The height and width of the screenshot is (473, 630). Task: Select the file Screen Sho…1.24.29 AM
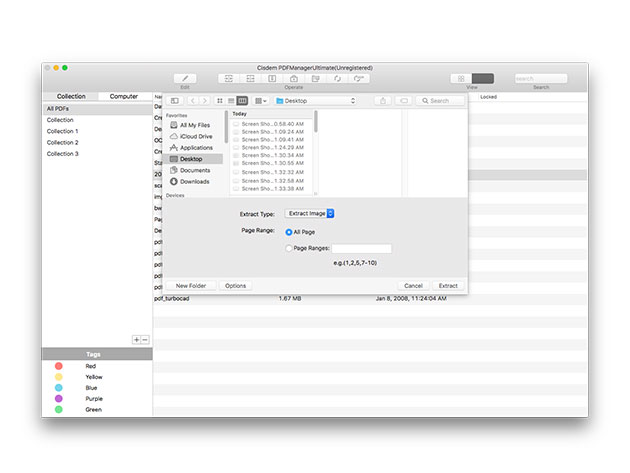coord(272,147)
